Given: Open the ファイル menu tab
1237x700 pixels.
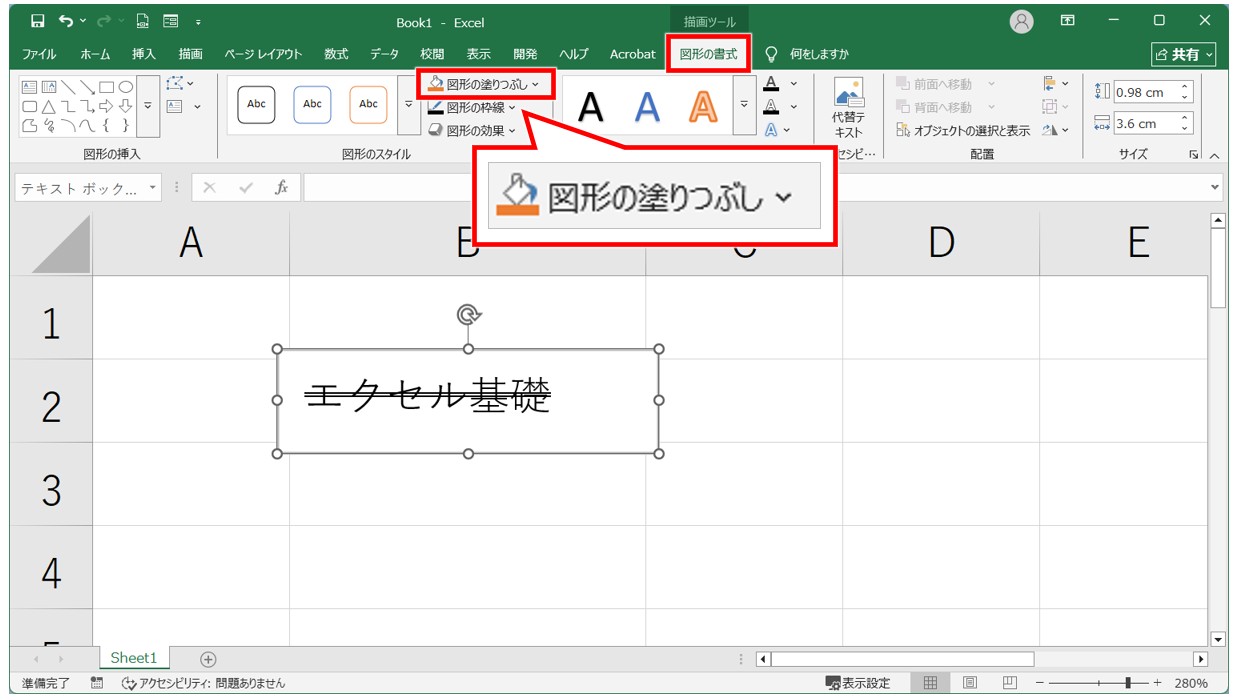Looking at the screenshot, I should 39,54.
